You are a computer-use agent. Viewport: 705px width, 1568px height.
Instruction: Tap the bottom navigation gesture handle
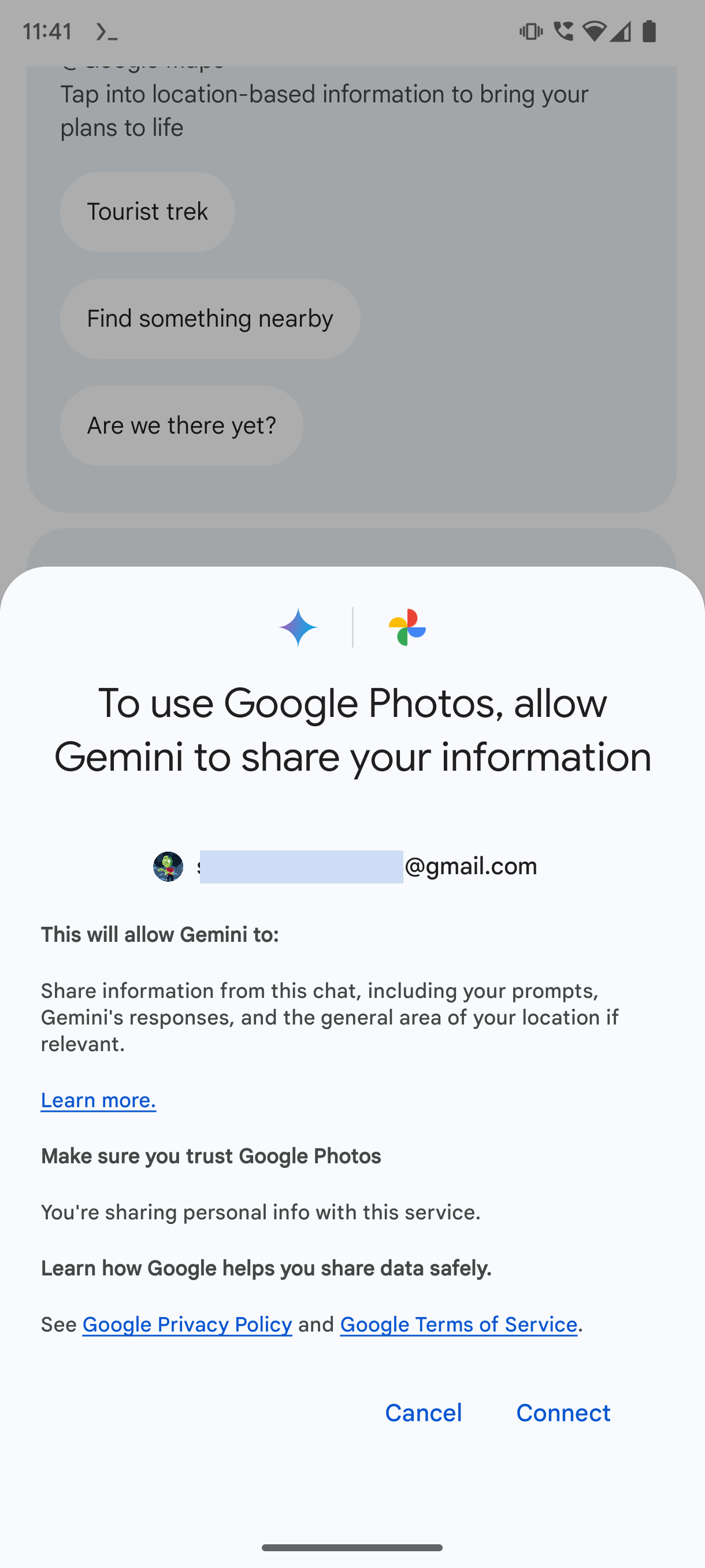(352, 1547)
